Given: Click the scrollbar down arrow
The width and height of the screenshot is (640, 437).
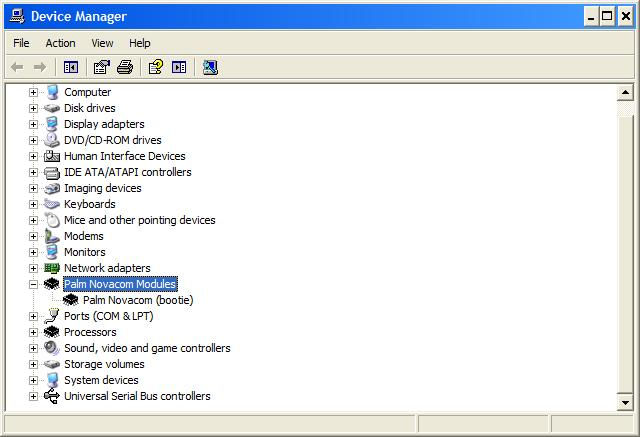Looking at the screenshot, I should [625, 403].
